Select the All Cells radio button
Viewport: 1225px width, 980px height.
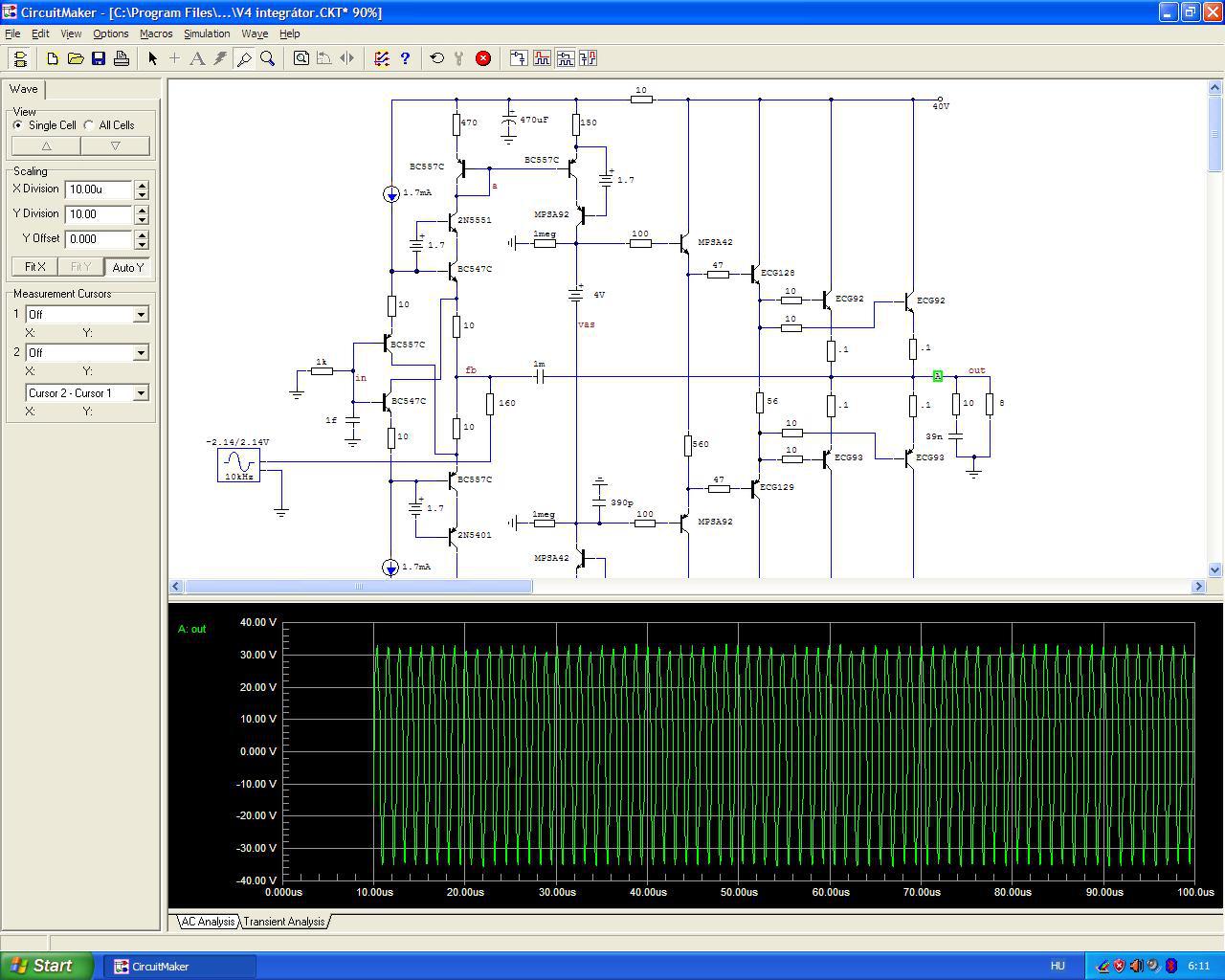tap(89, 125)
